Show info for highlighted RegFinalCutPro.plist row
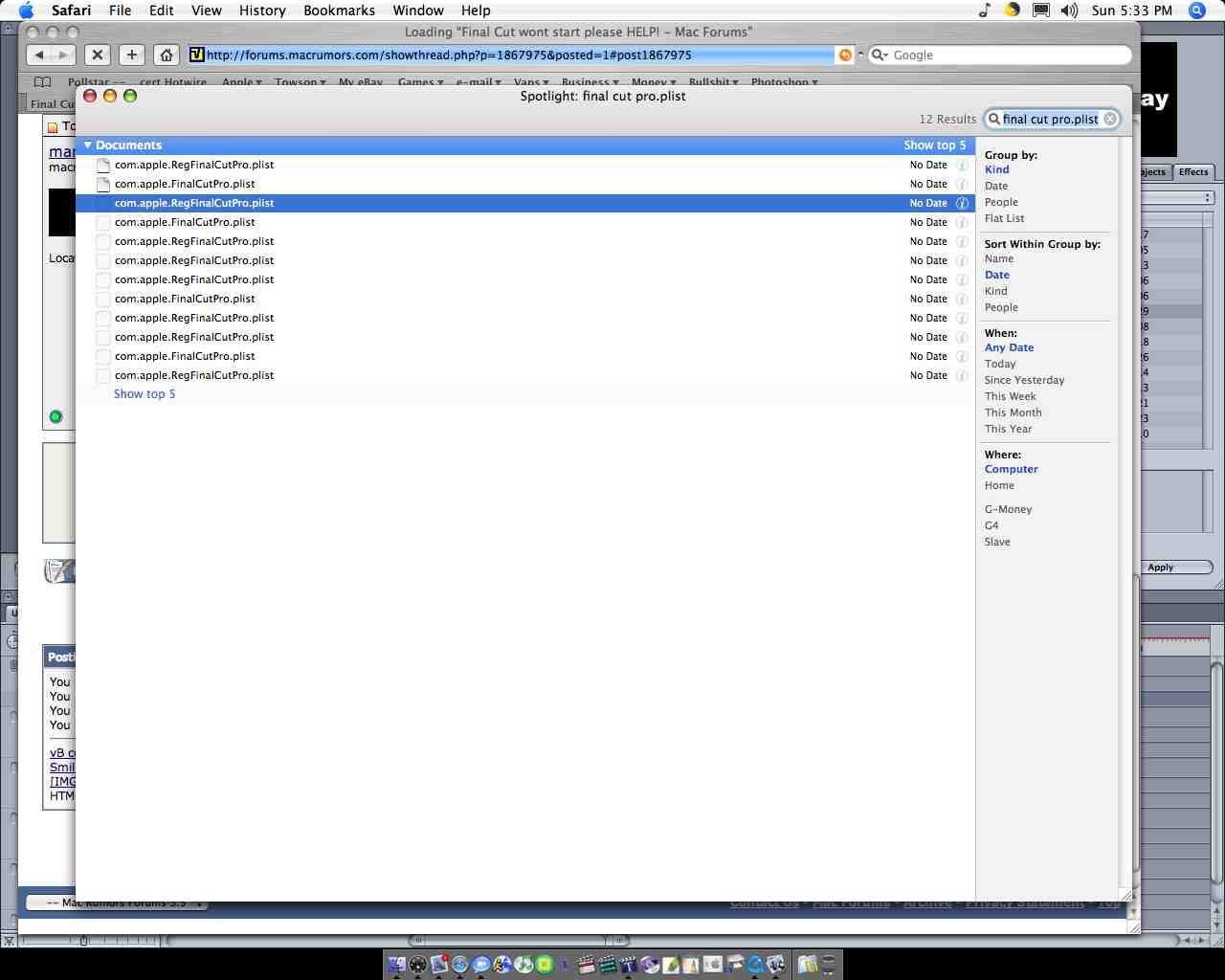Screen dimensions: 1225x980 [963, 203]
